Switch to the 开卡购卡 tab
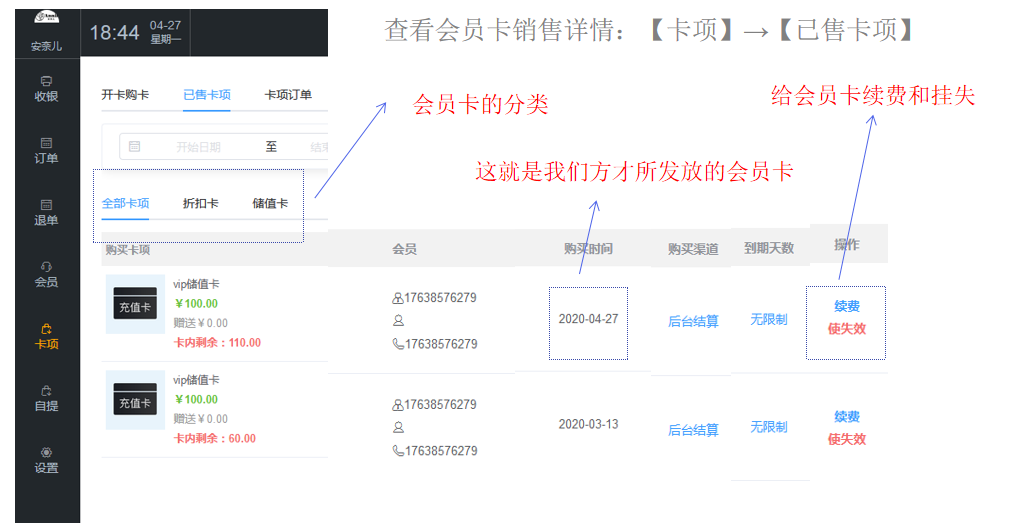 pos(125,95)
